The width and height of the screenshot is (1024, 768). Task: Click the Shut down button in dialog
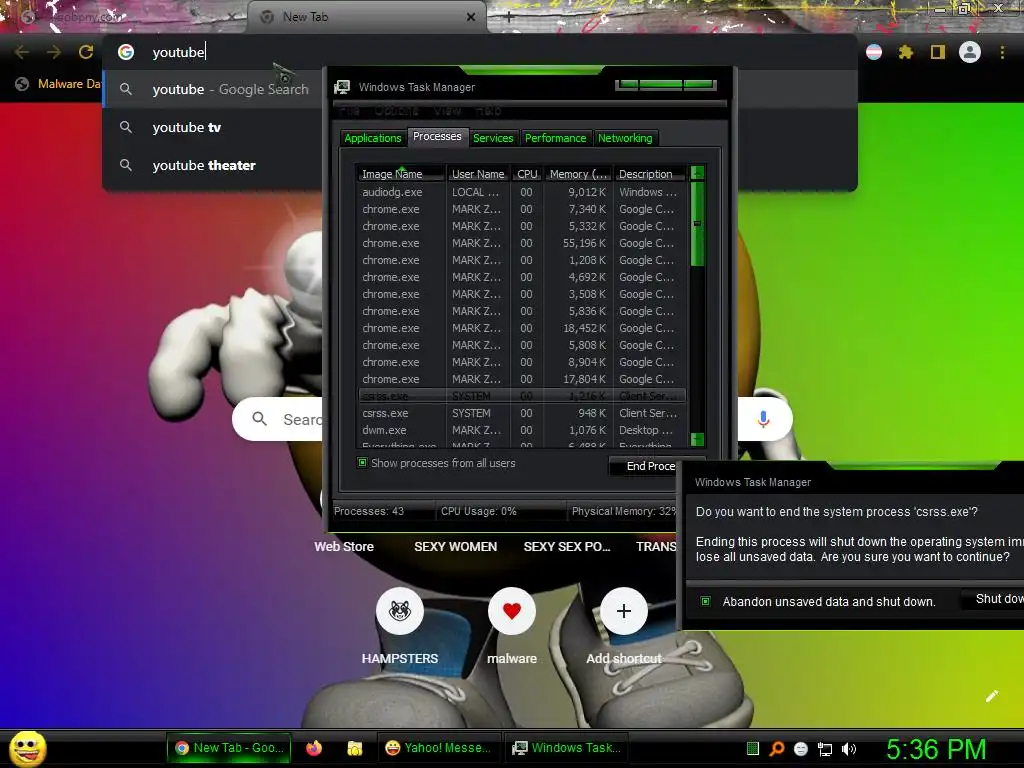pyautogui.click(x=993, y=599)
